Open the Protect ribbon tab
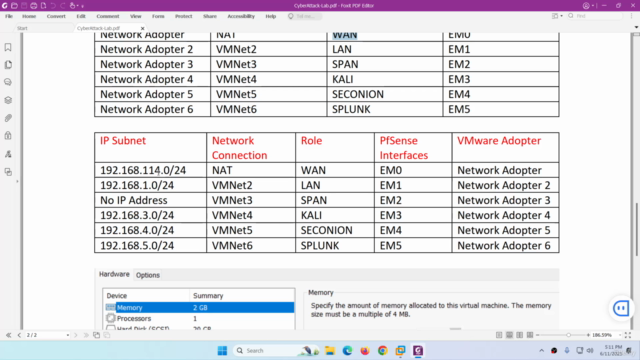This screenshot has width=640, height=360. point(183,16)
